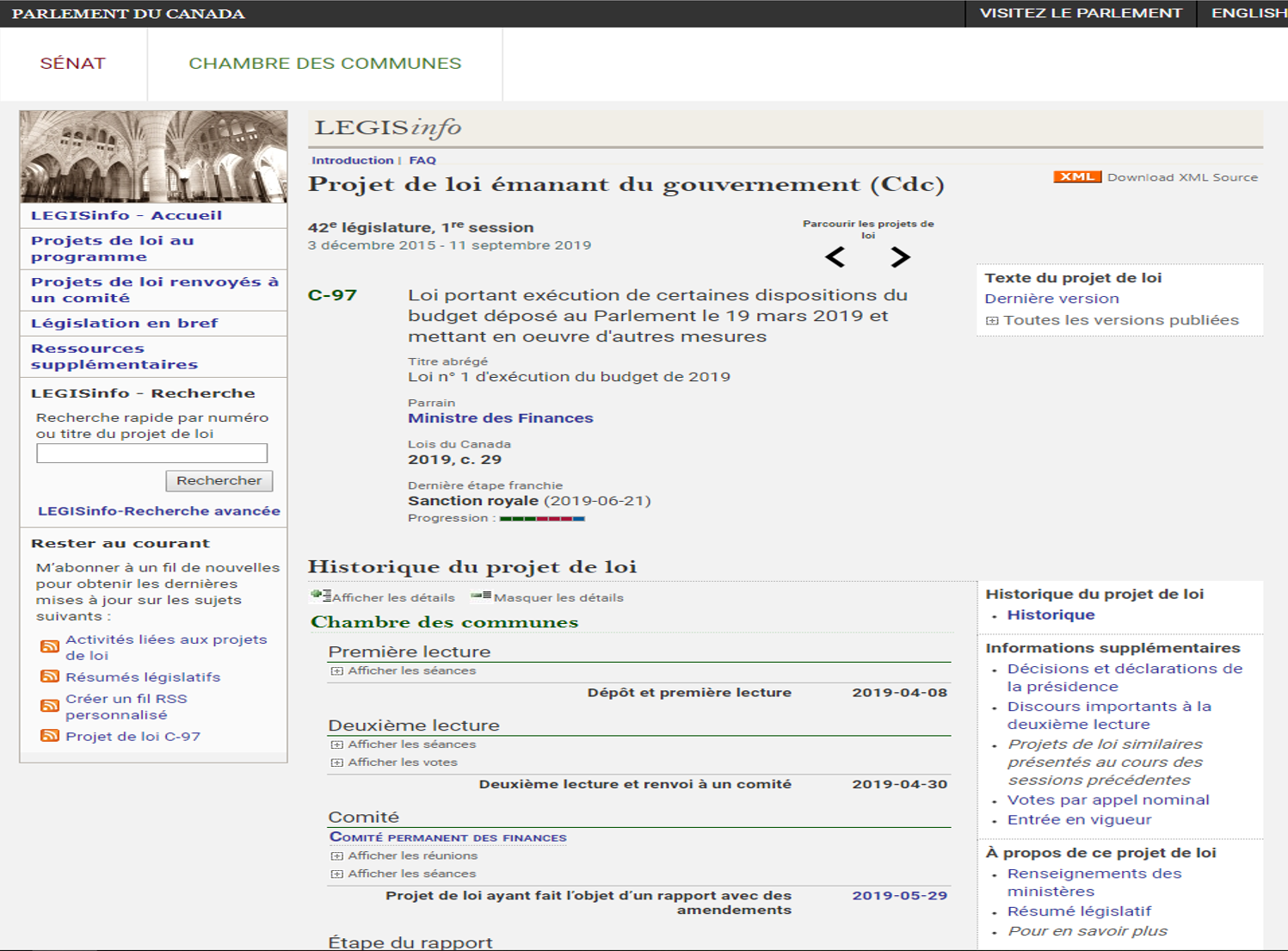Expand Toutes les versions publiées

click(992, 321)
